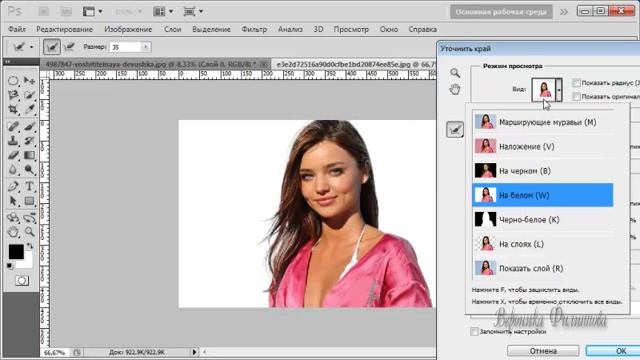Image resolution: width=640 pixels, height=360 pixels.
Task: Choose На слоях (L) view
Action: pos(543,244)
